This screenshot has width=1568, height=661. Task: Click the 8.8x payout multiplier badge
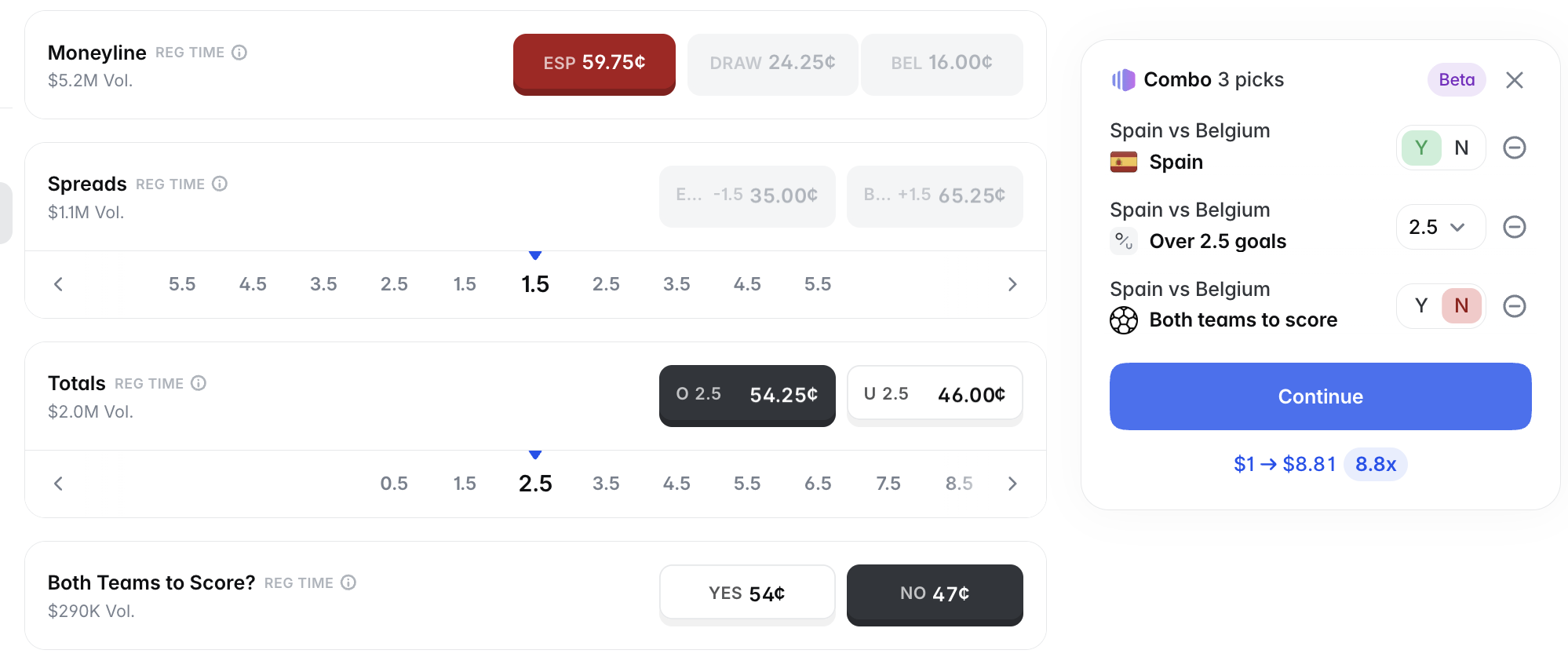(1376, 464)
